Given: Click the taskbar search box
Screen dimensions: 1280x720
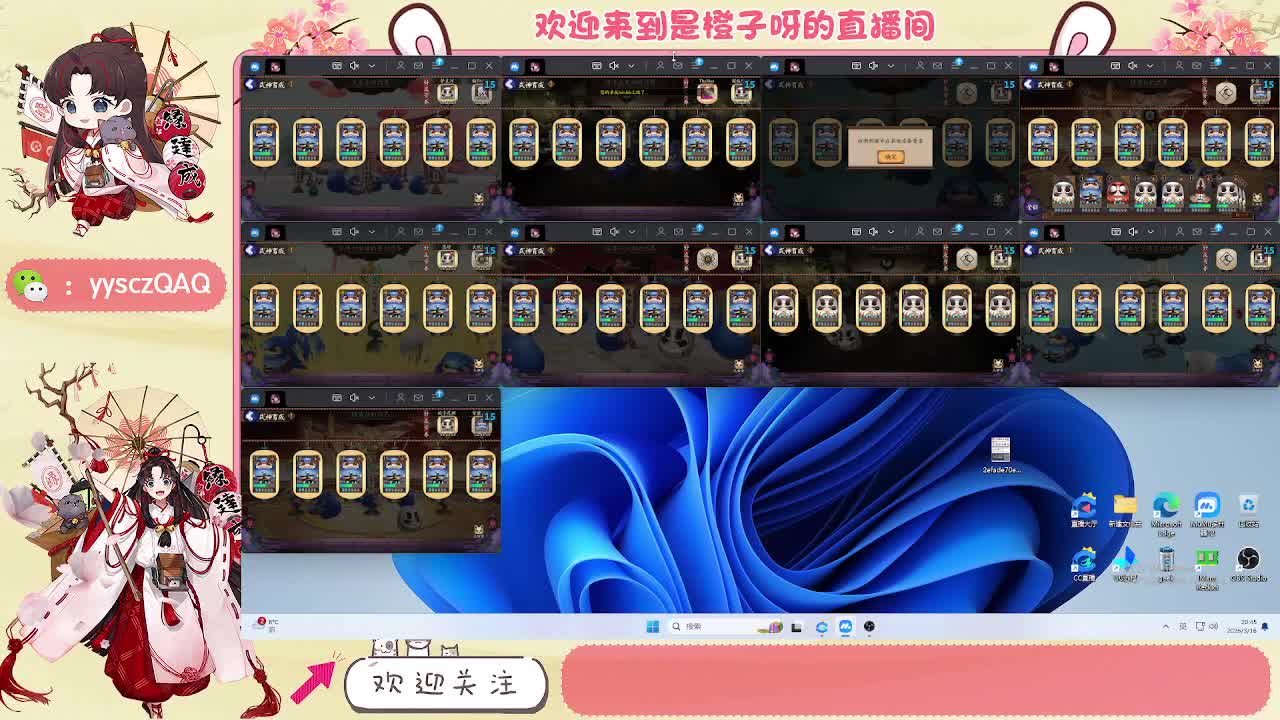Looking at the screenshot, I should coord(725,626).
